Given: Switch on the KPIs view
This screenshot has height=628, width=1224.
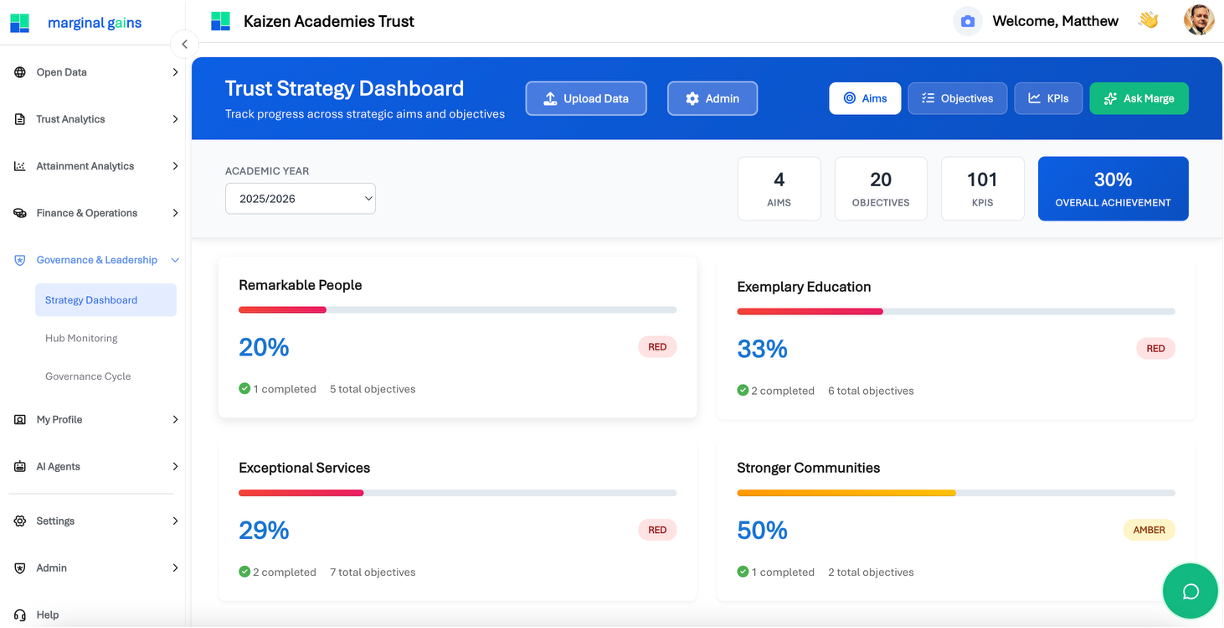Looking at the screenshot, I should click(x=1048, y=98).
